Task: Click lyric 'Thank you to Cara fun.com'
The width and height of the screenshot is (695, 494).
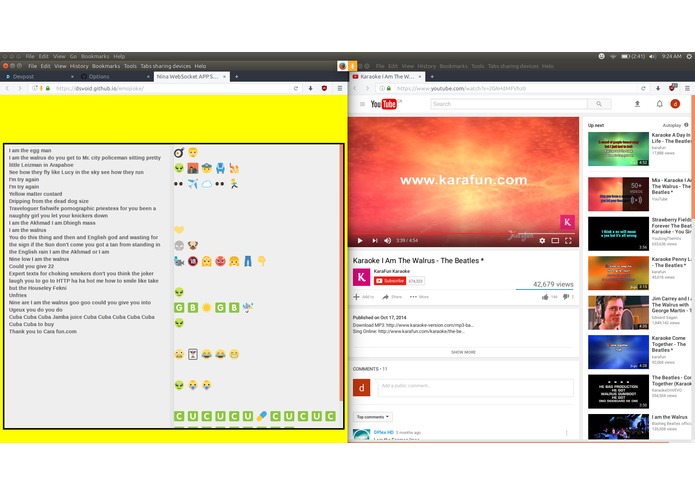Action: [x=43, y=331]
